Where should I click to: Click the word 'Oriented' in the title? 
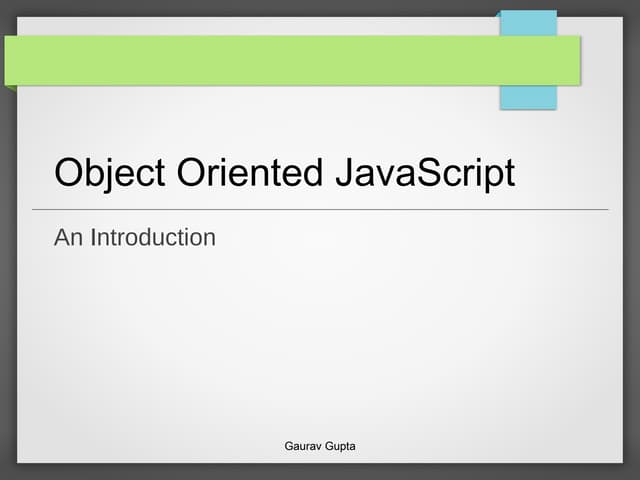(x=250, y=173)
